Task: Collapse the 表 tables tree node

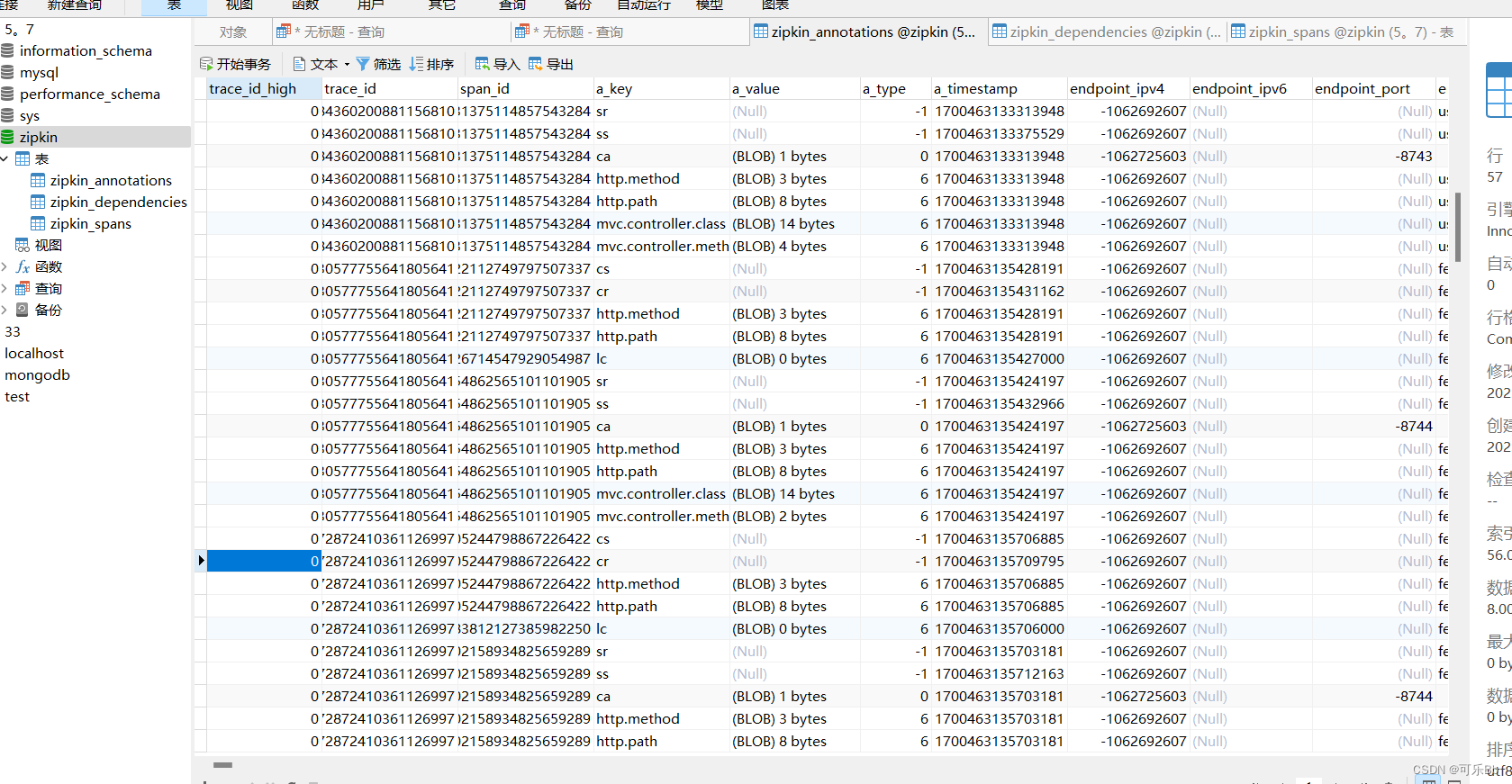Action: click(x=5, y=159)
